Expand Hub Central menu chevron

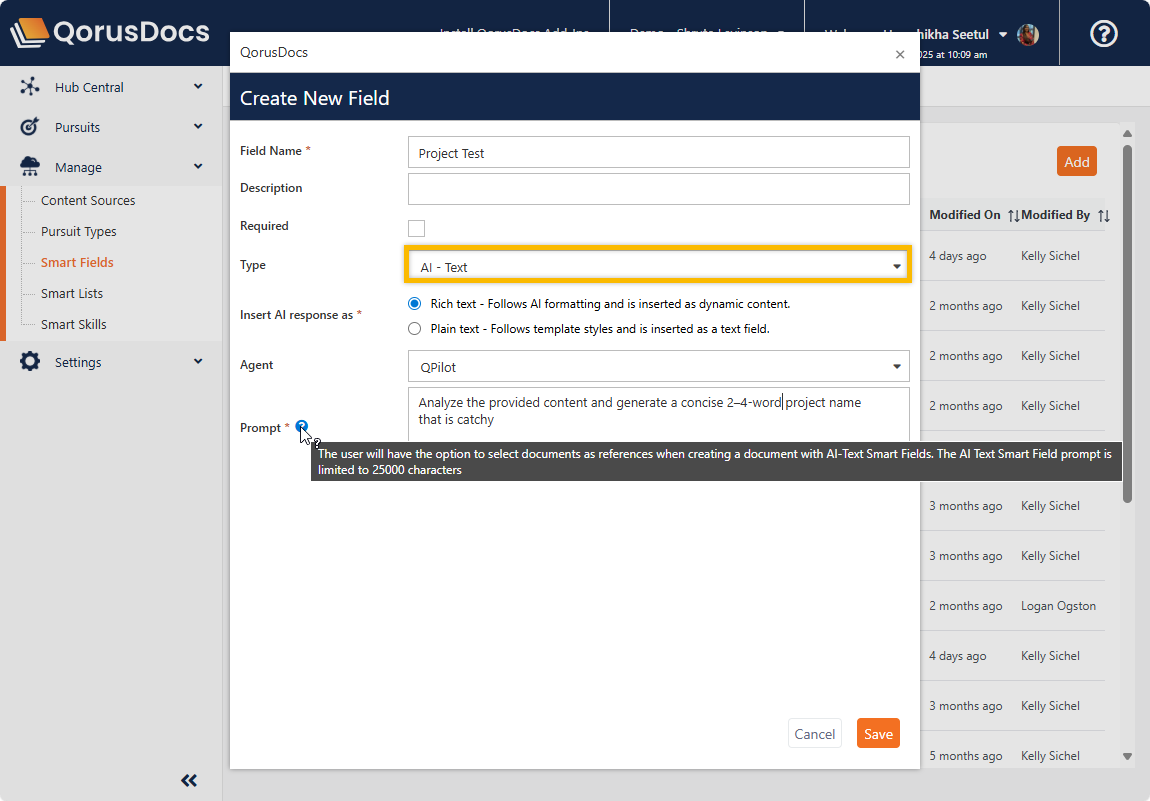pos(198,87)
